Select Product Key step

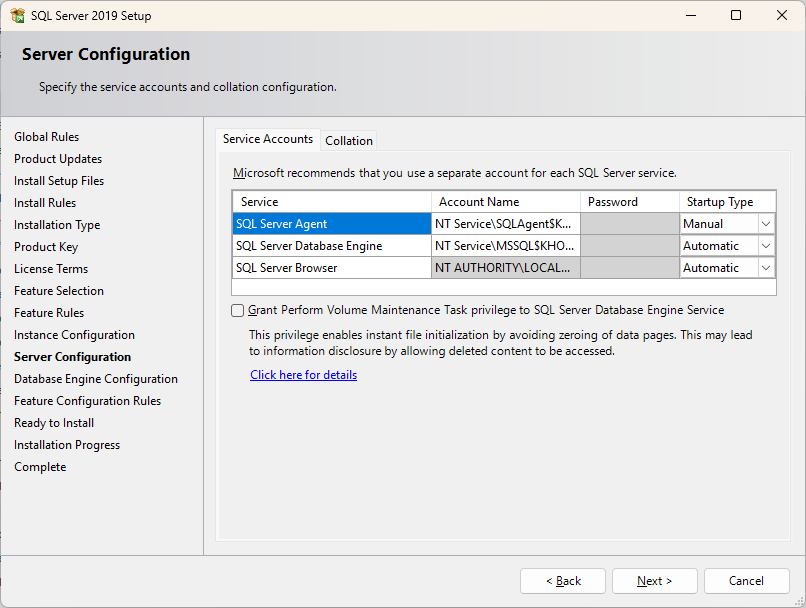[46, 247]
